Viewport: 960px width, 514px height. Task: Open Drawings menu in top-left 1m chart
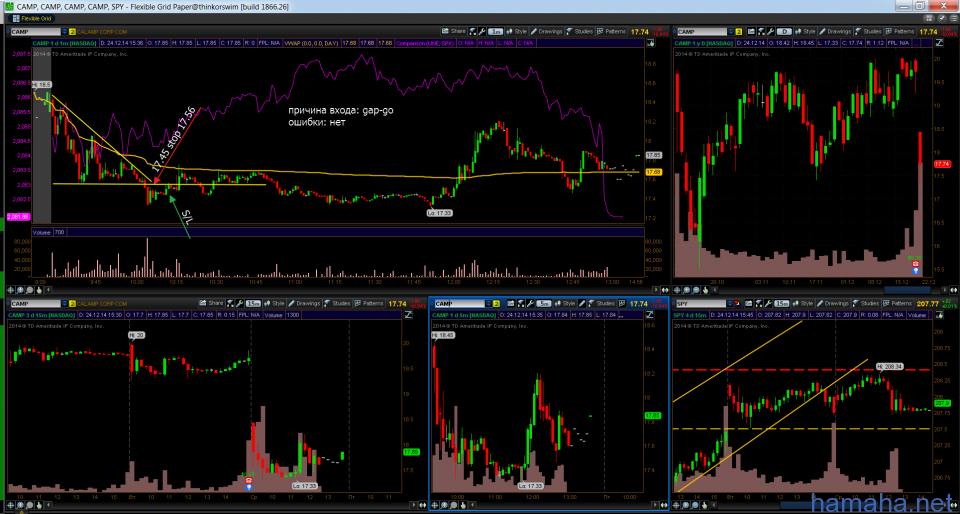coord(546,31)
